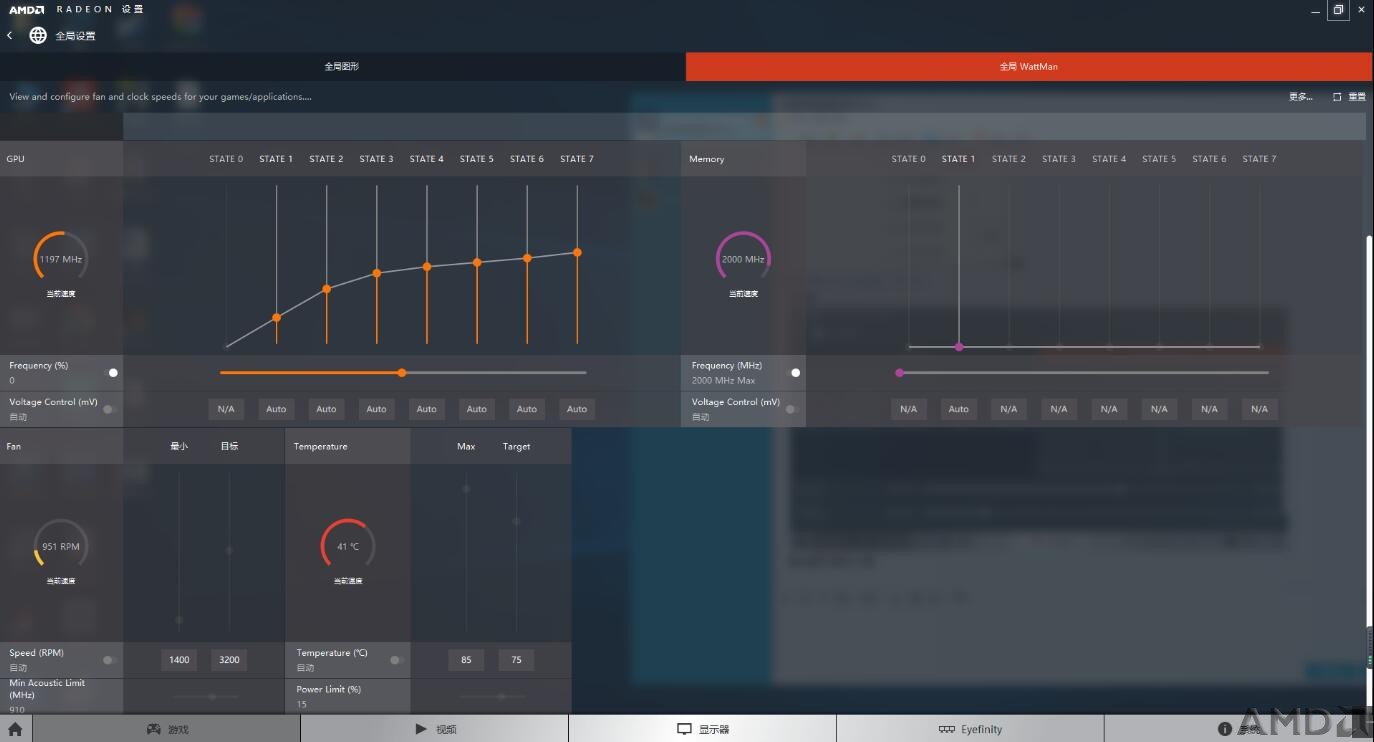Adjust the GPU frequency percentage slider handle

click(402, 372)
